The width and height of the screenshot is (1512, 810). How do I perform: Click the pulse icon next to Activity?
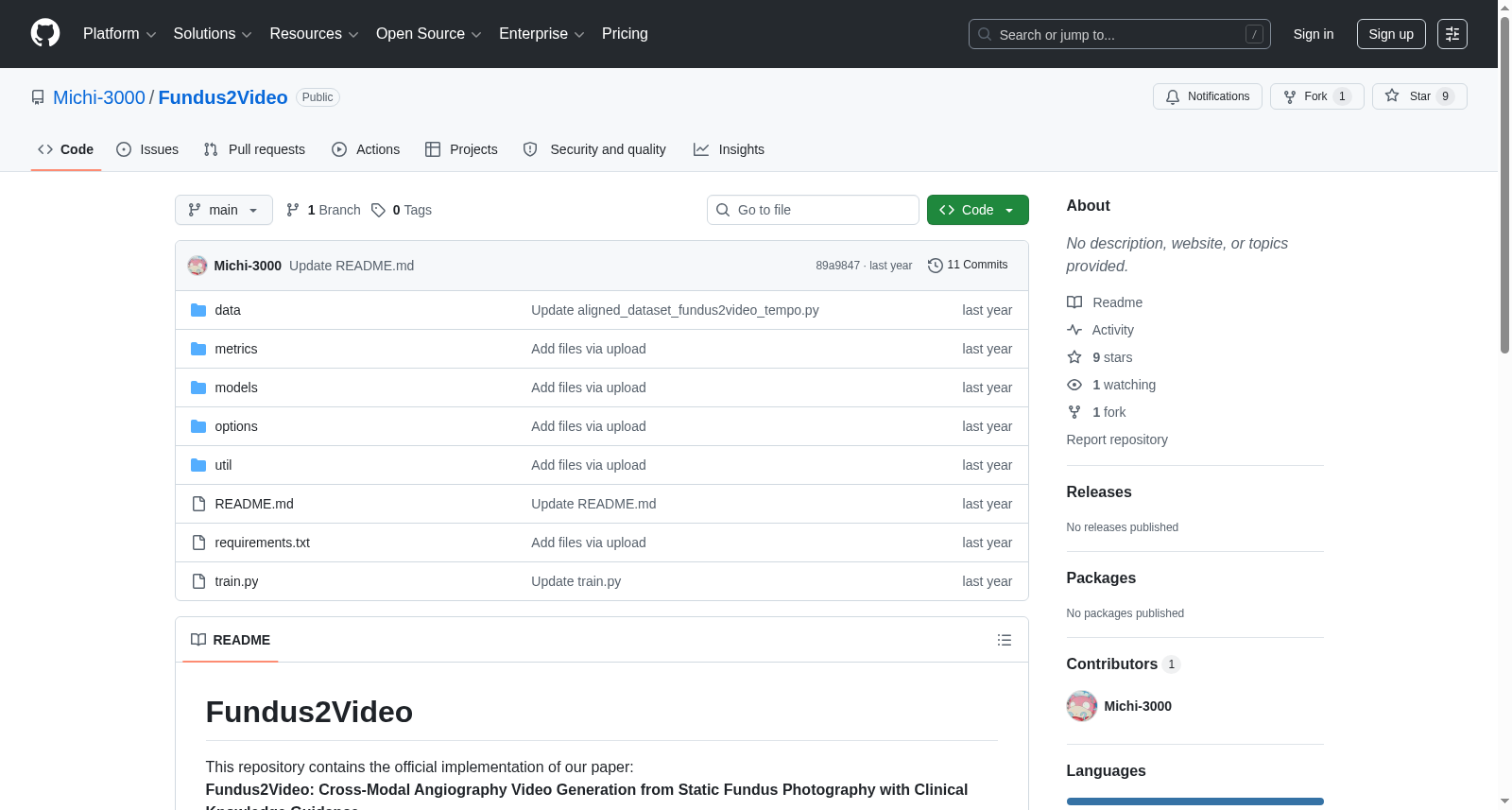(x=1074, y=330)
